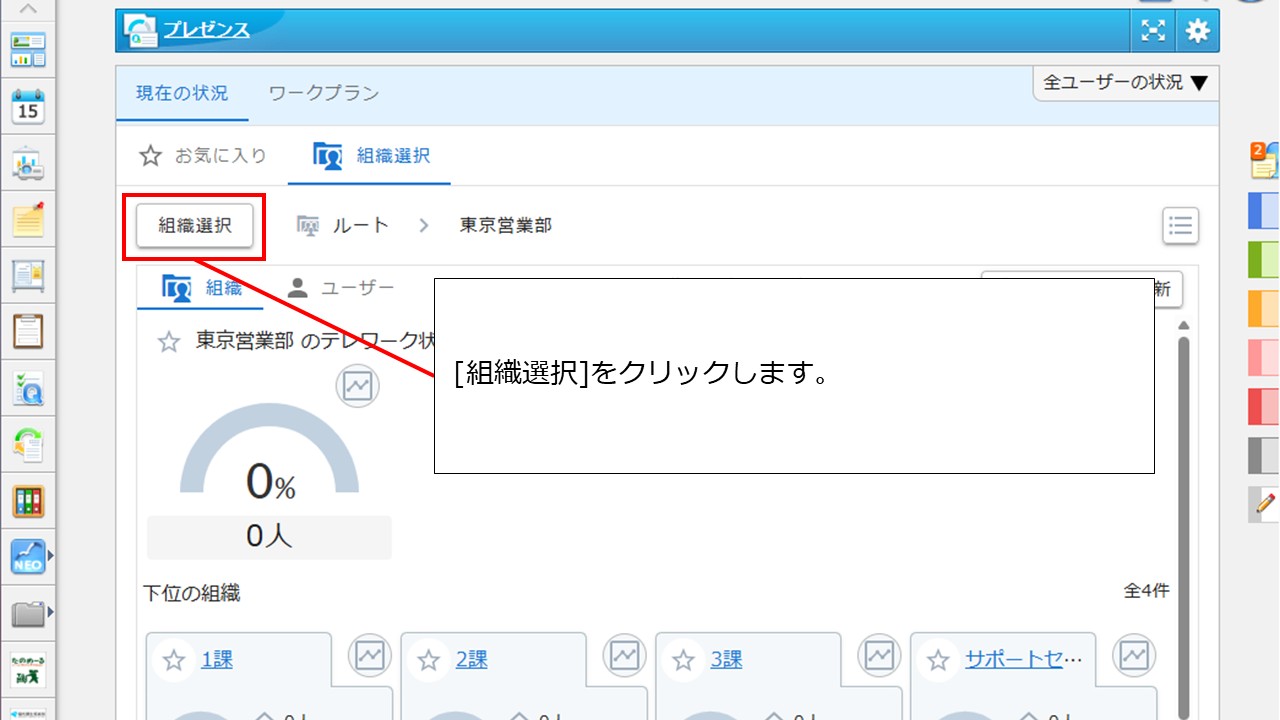Click the 組織選択 button left of the breadcrumb
The height and width of the screenshot is (720, 1280).
point(195,226)
